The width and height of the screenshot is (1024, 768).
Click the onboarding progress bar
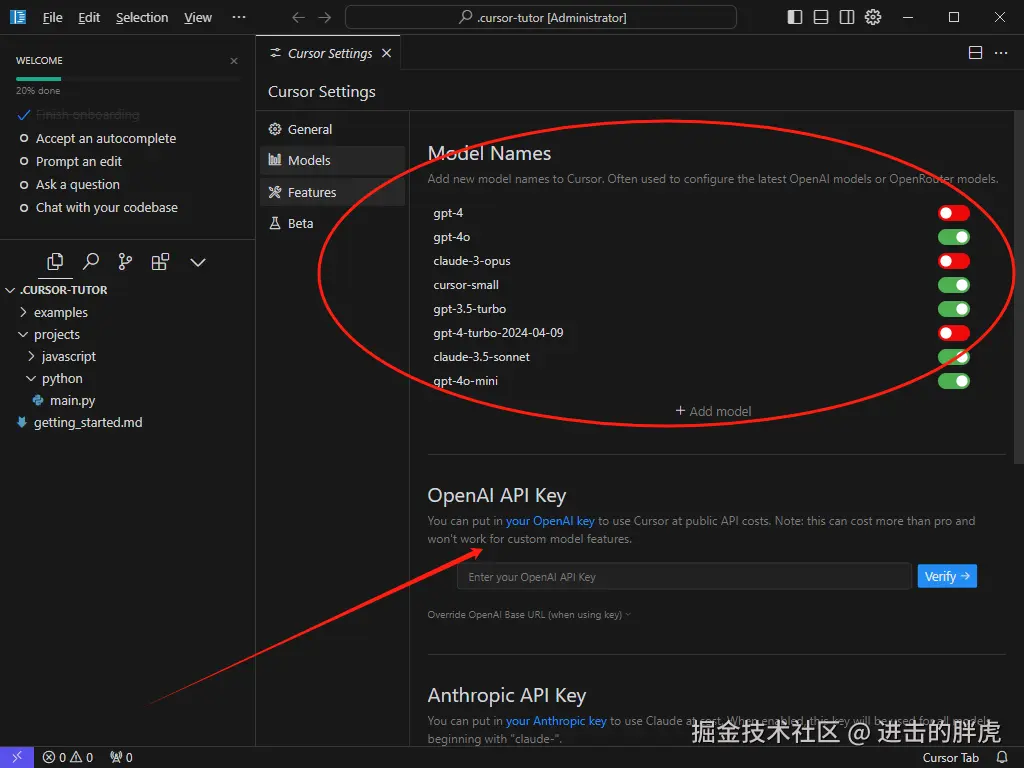tap(128, 79)
